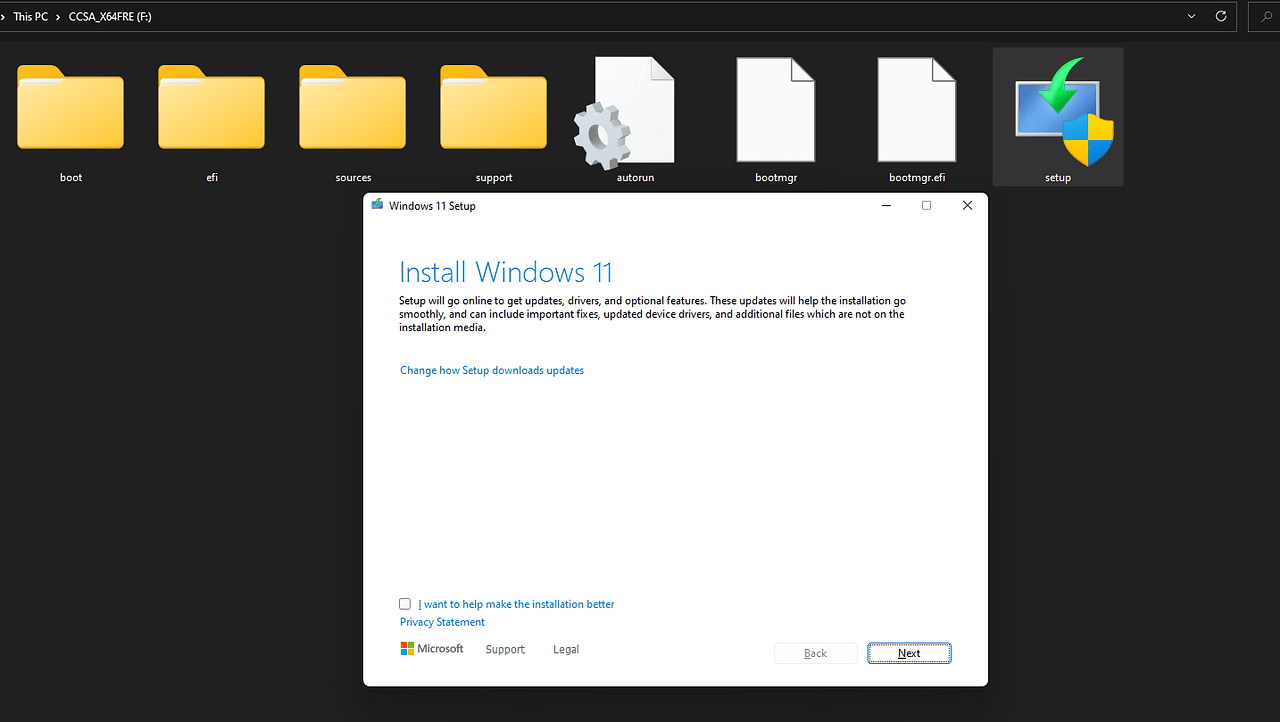Screen dimensions: 1280x722
Task: Click the Microsoft logo in Setup
Action: [432, 649]
